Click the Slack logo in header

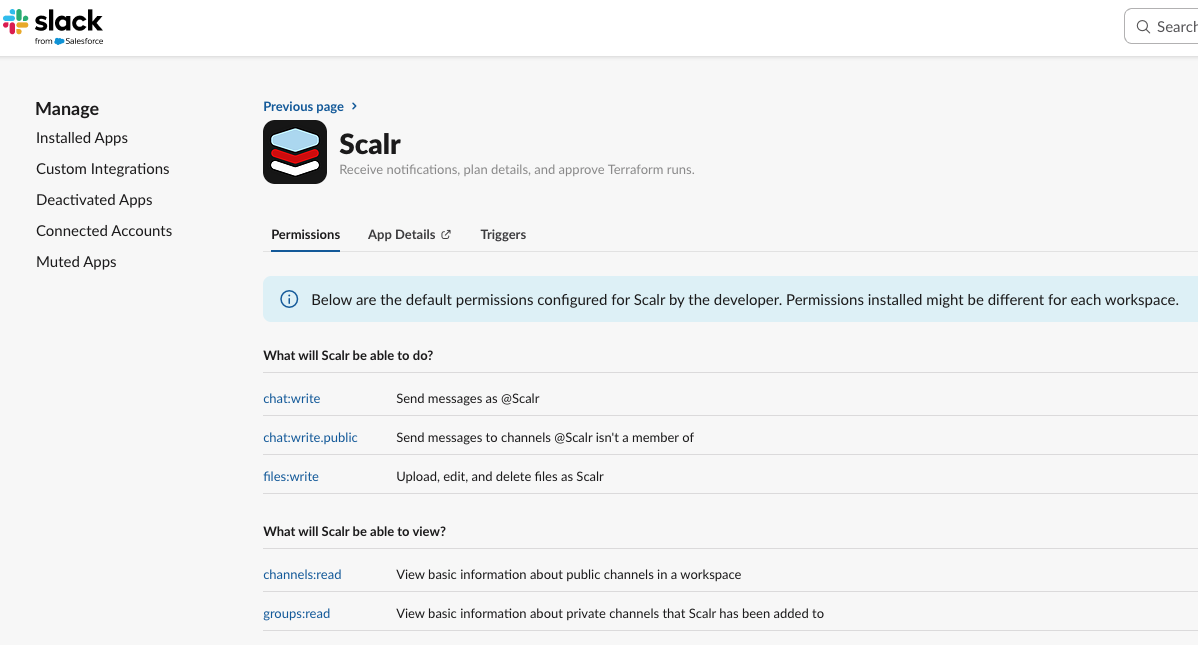53,27
